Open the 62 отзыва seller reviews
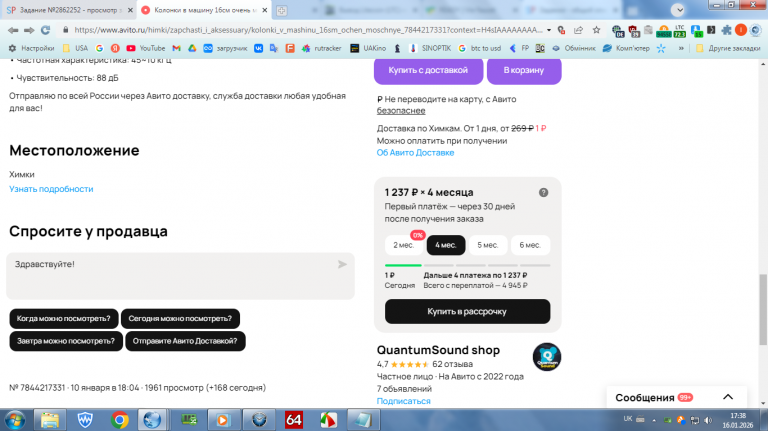 point(452,364)
